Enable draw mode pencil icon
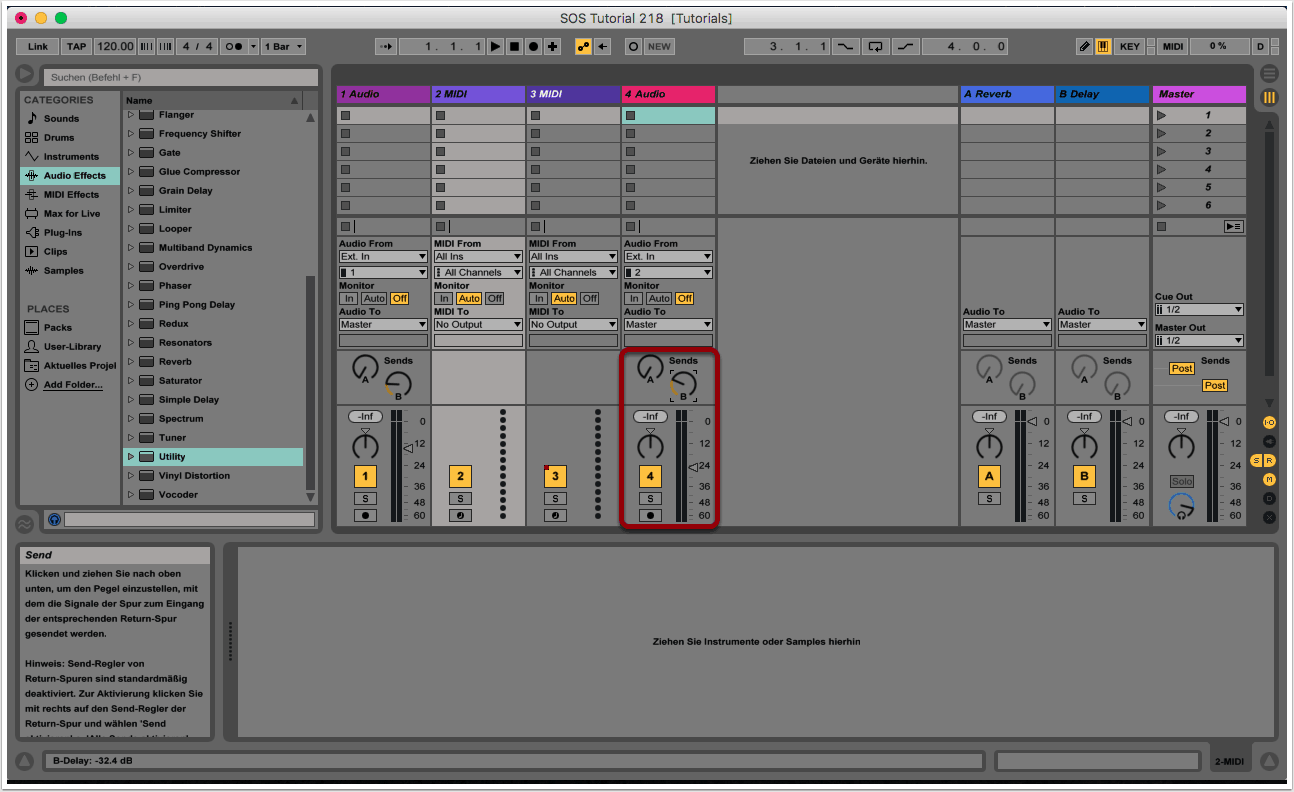The height and width of the screenshot is (792, 1294). tap(1085, 47)
